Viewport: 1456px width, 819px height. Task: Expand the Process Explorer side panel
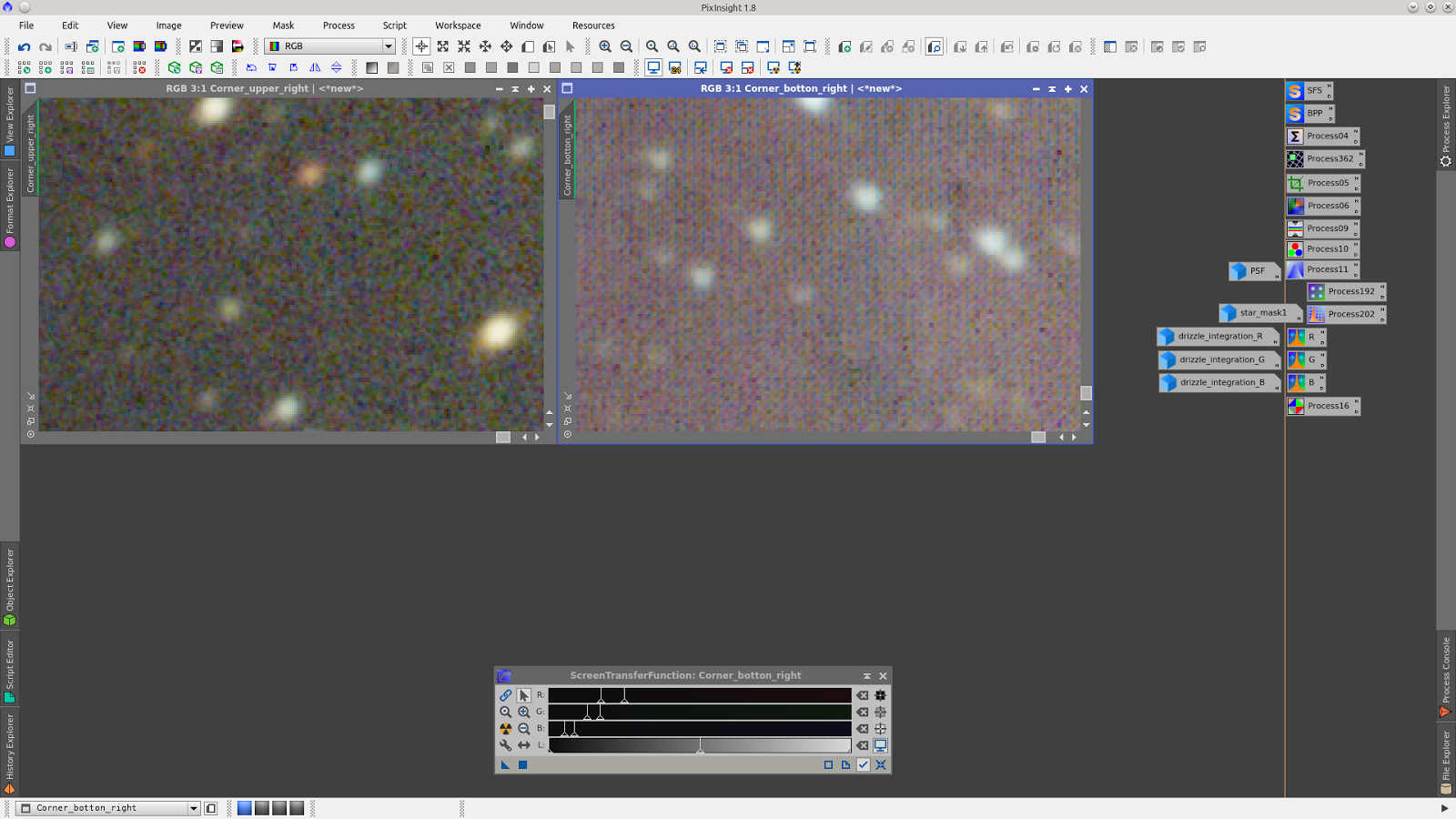[1446, 126]
